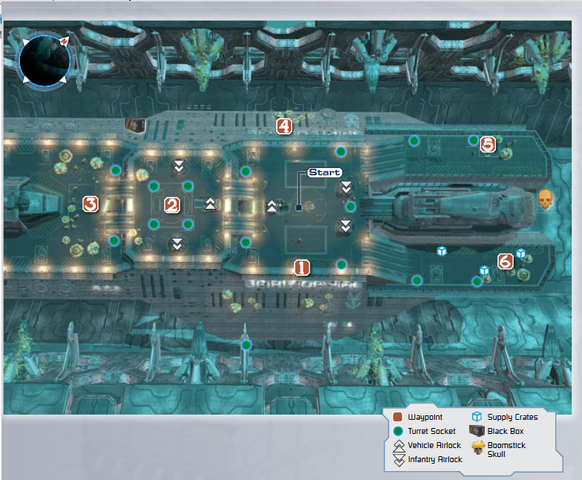Select the infantry airlock above waypoint 2
This screenshot has width=582, height=480.
179,166
